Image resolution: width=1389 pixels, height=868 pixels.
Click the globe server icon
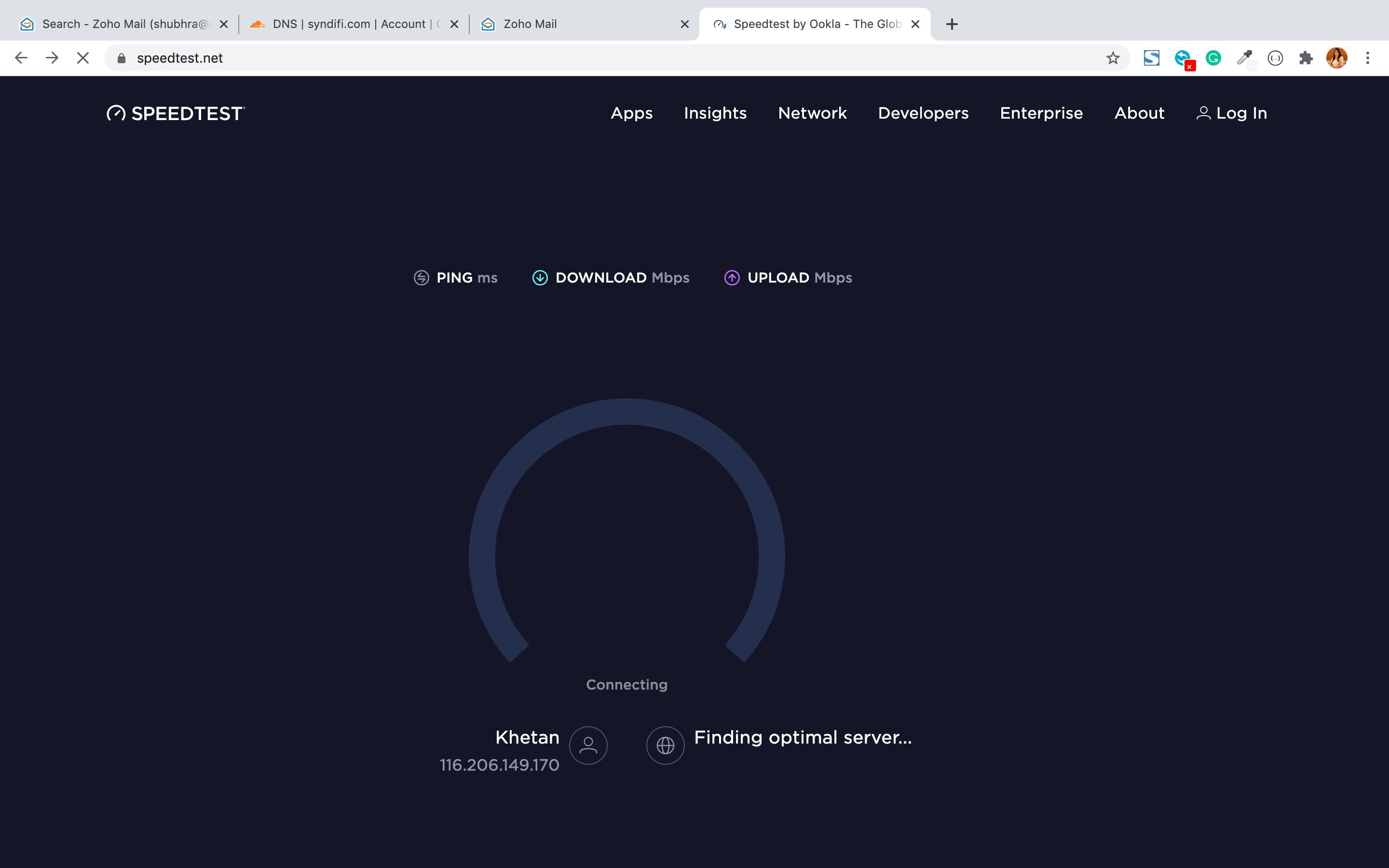point(665,745)
